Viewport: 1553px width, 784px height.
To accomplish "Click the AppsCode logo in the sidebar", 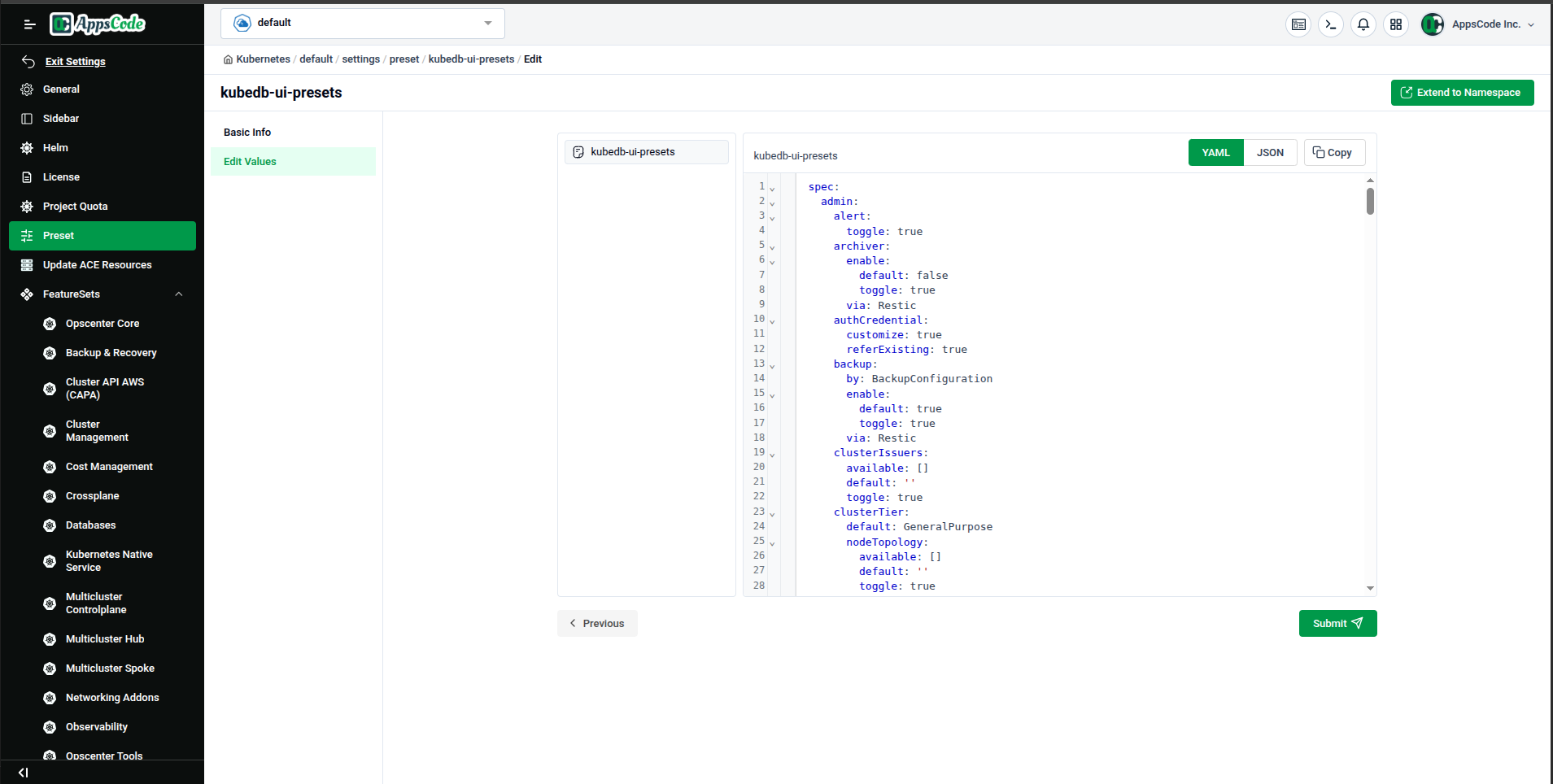I will click(97, 24).
